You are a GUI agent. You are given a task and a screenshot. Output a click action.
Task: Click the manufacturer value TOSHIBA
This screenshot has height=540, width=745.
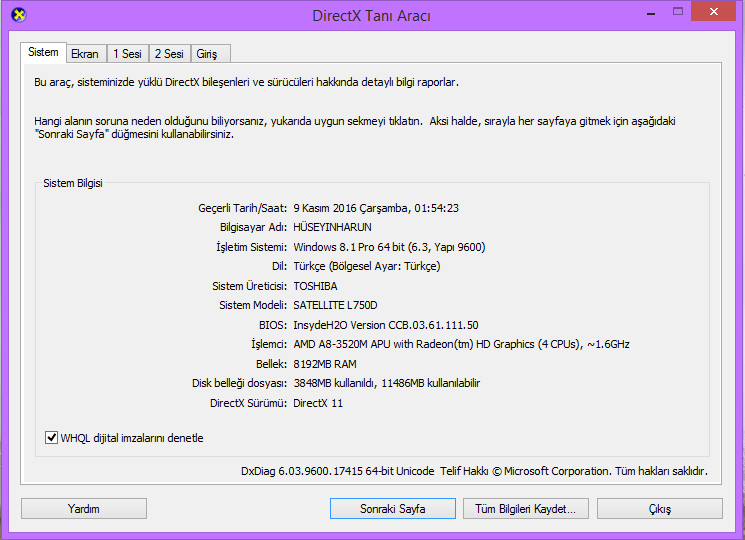315,286
